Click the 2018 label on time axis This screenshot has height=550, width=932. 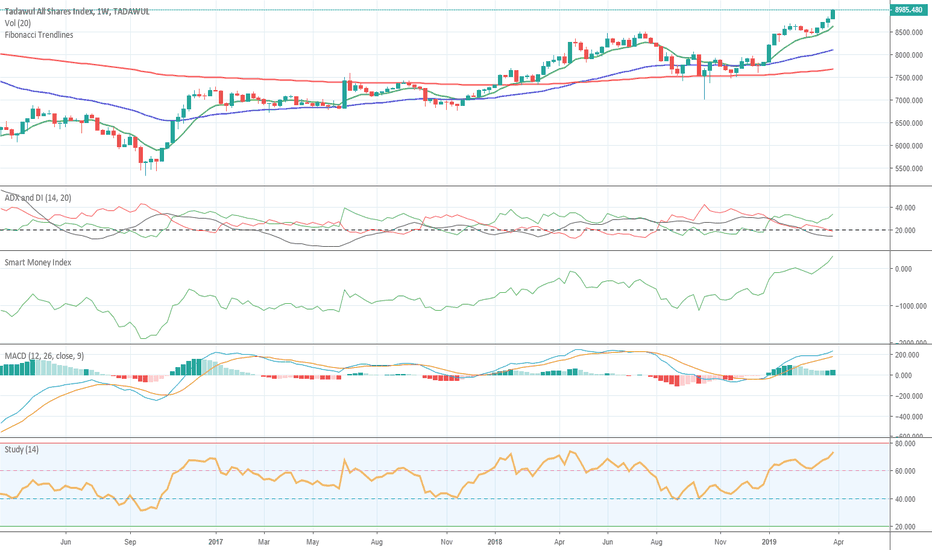495,542
